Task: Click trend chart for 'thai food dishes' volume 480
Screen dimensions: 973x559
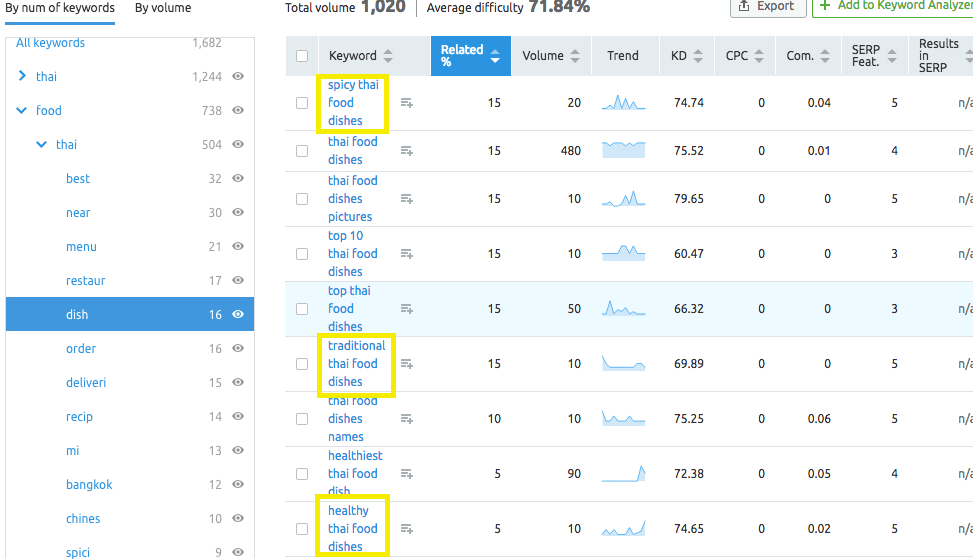Action: point(623,150)
